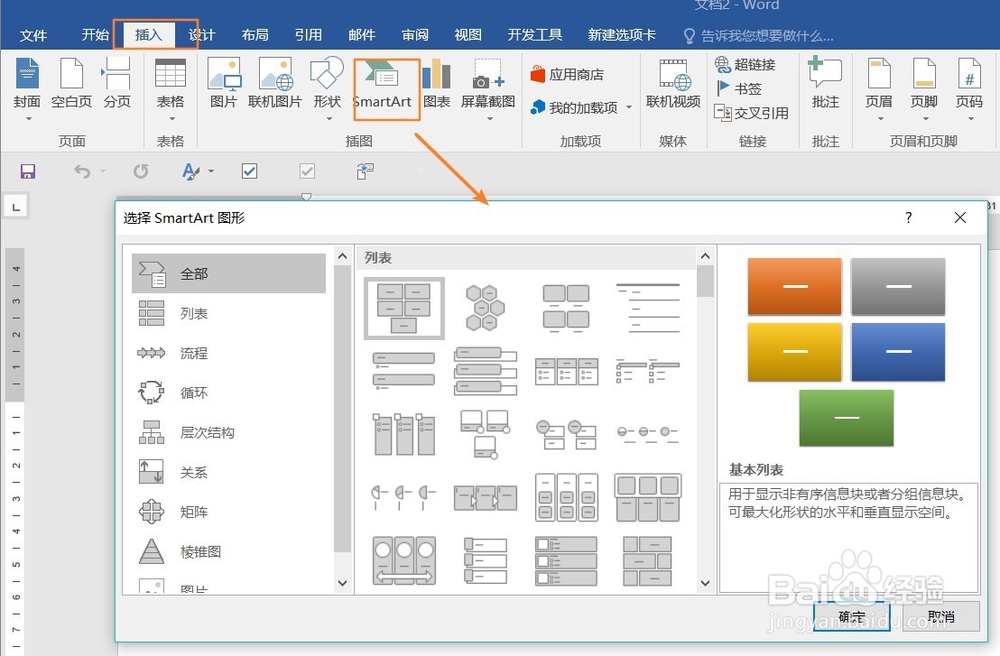Open the dropdown arrow beside text style A
The height and width of the screenshot is (656, 1000).
(211, 171)
